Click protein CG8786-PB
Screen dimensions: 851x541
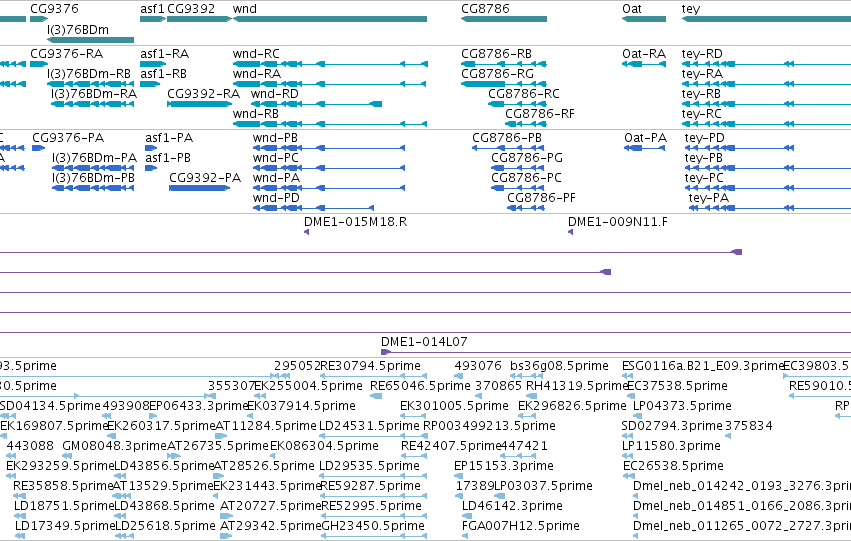click(507, 138)
